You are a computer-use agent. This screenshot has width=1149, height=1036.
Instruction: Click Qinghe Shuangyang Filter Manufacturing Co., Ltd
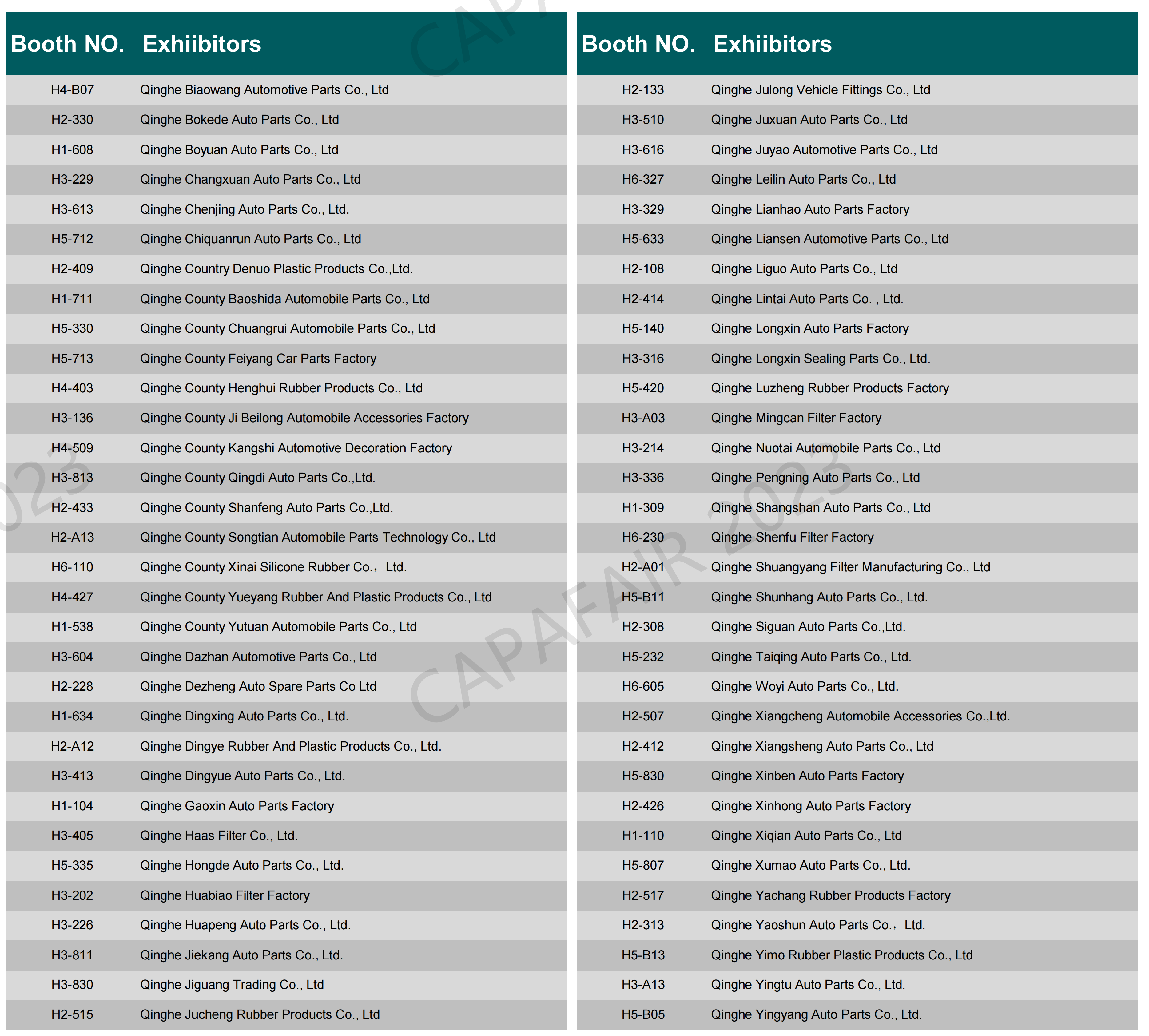851,567
